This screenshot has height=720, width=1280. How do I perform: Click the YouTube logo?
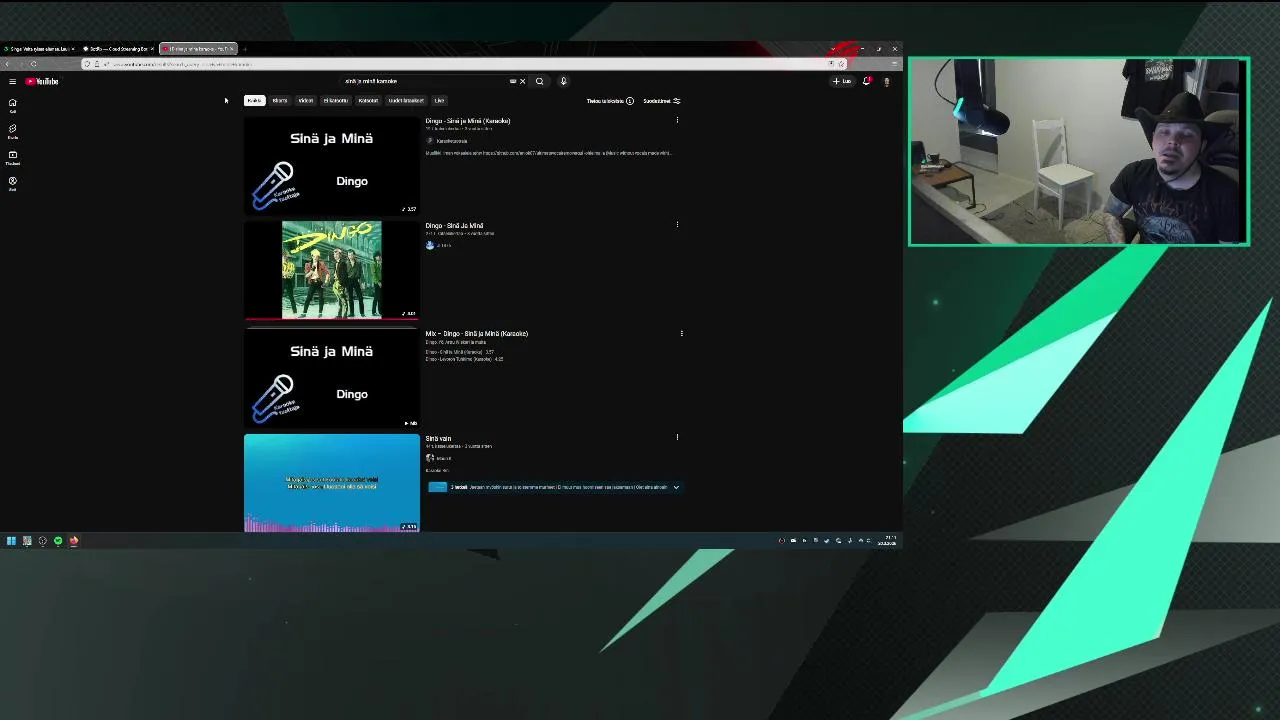42,81
